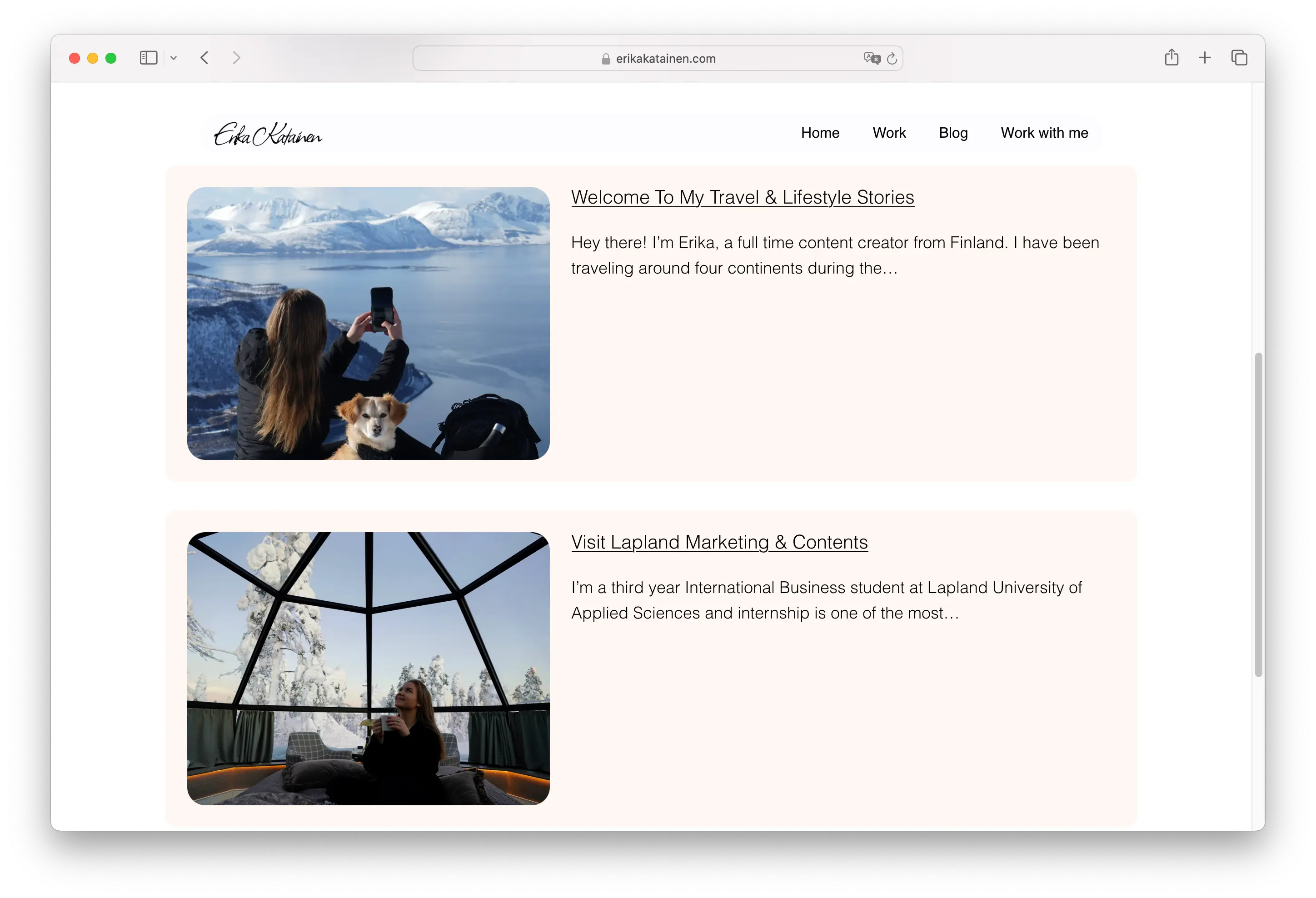Open a new tab with plus icon

[x=1205, y=58]
